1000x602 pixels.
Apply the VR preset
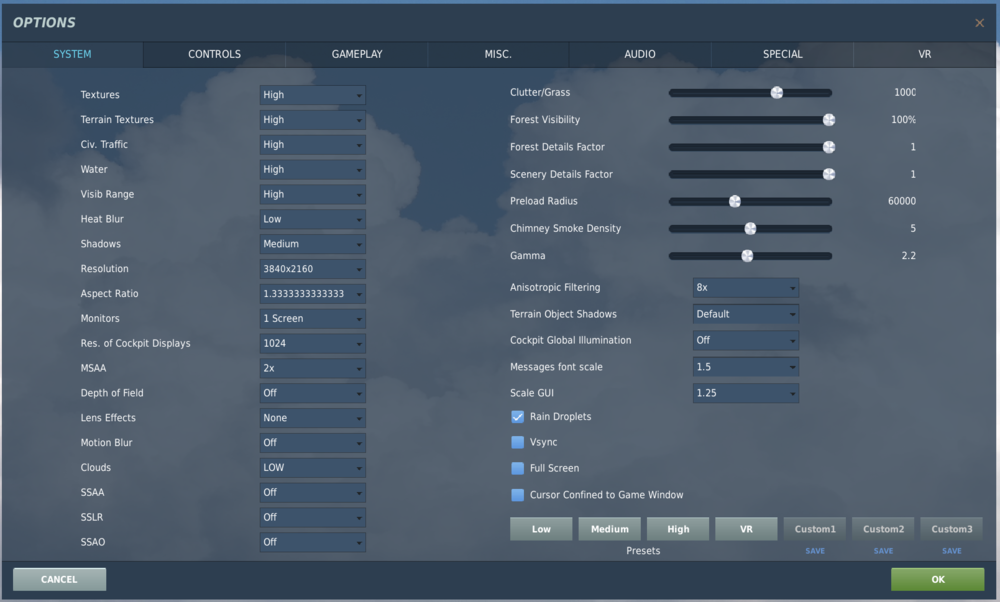coord(746,529)
